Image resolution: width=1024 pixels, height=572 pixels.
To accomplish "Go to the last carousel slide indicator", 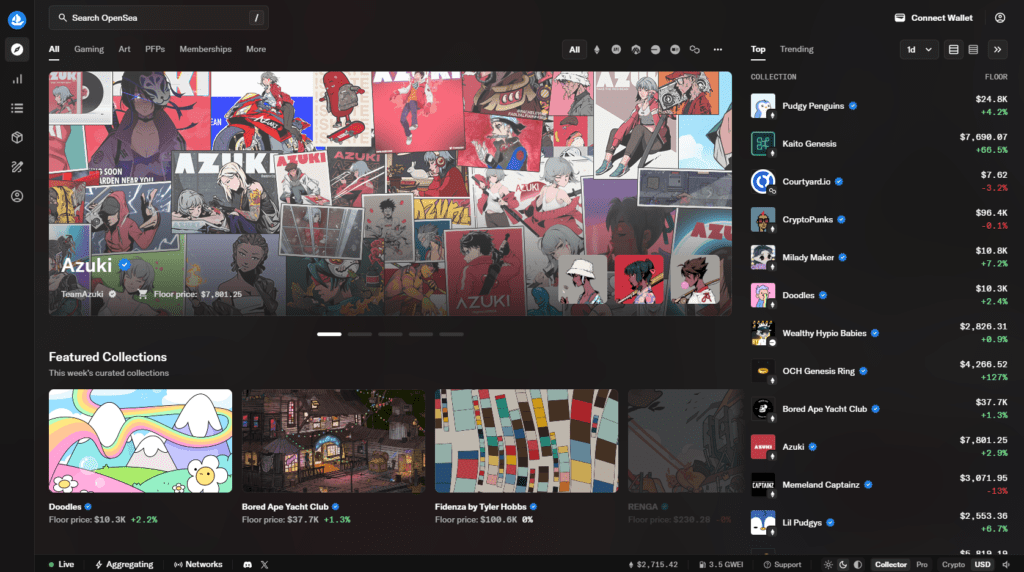I will [451, 334].
